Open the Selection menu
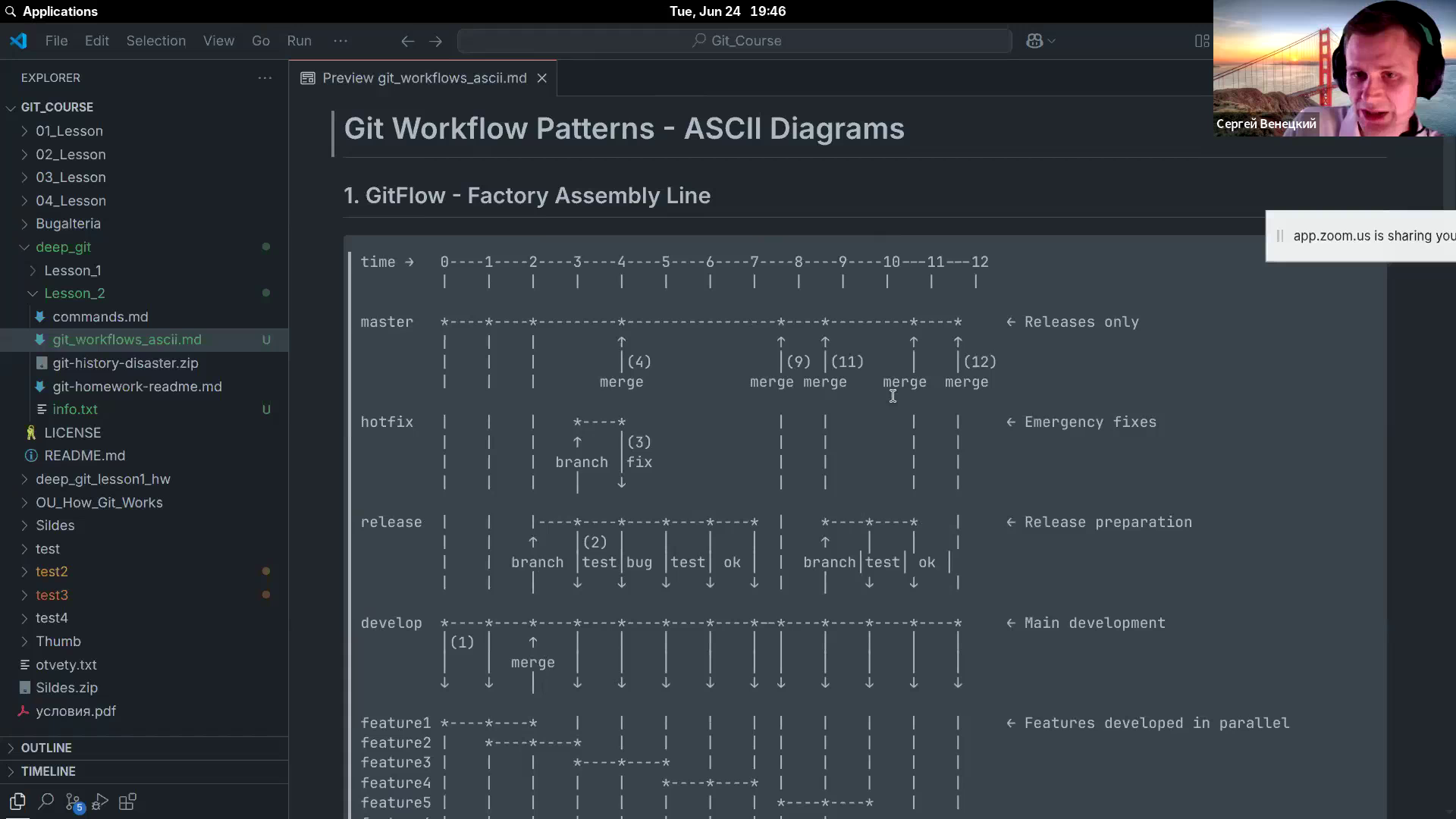The height and width of the screenshot is (819, 1456). click(155, 41)
